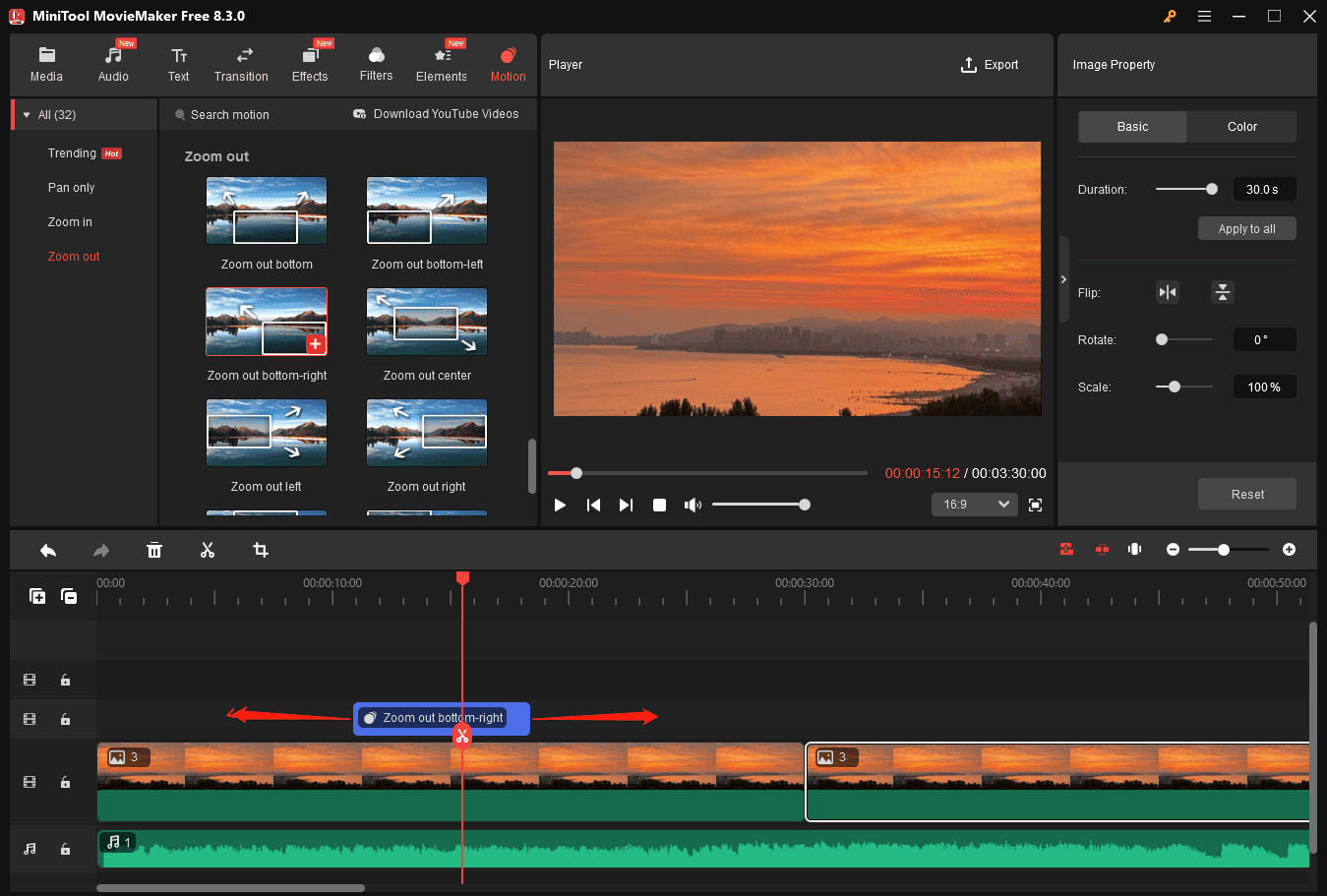This screenshot has height=896, width=1327.
Task: Click the Search motion field
Action: [x=230, y=115]
